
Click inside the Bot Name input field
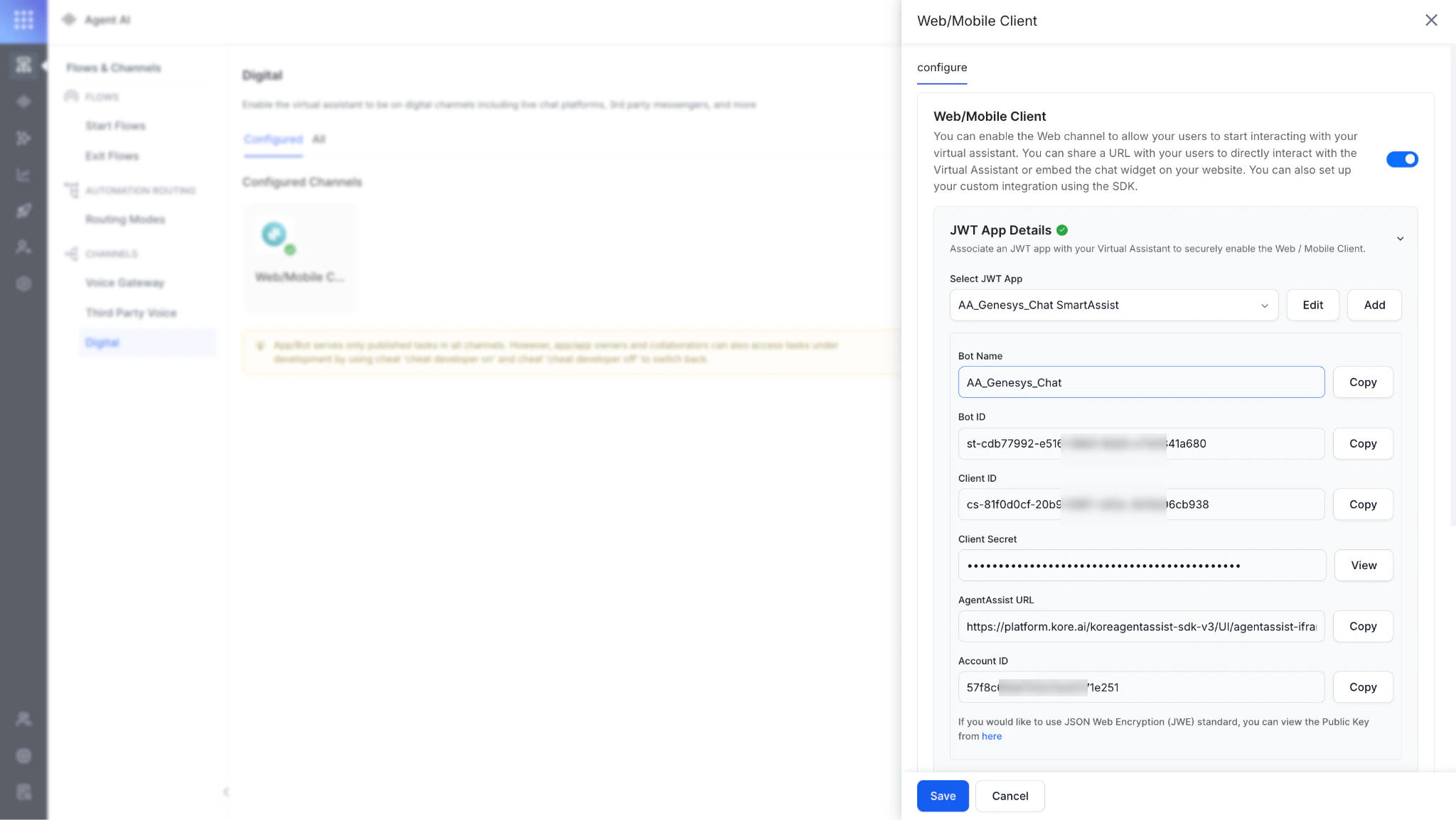coord(1140,382)
